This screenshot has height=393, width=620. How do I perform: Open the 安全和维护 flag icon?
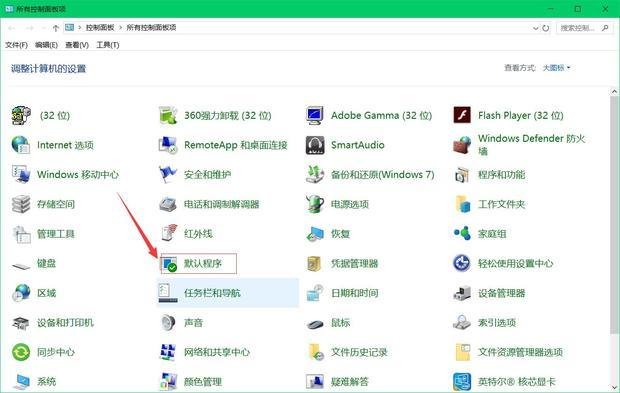pyautogui.click(x=168, y=174)
